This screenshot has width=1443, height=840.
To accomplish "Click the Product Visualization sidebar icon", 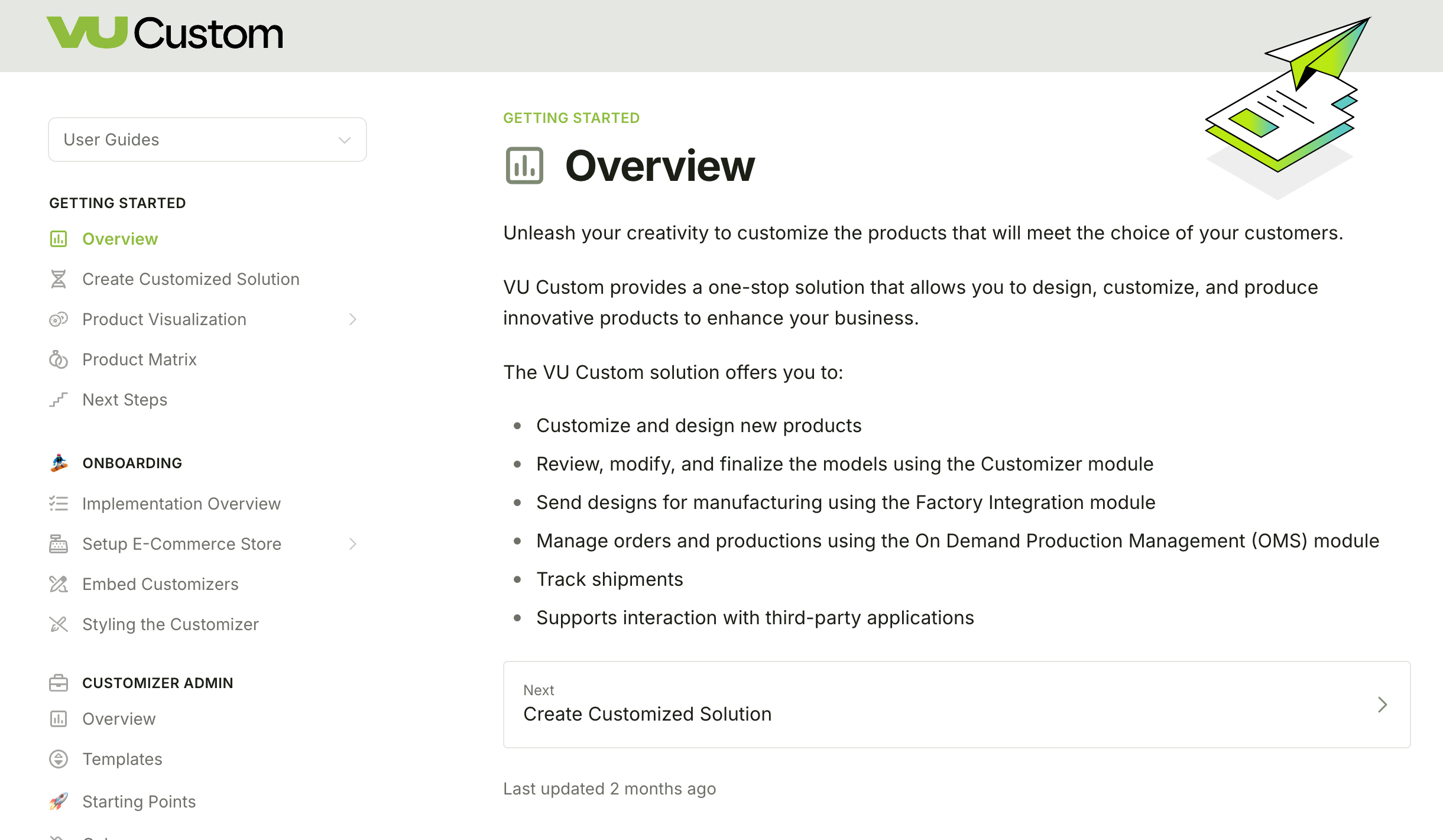I will coord(58,319).
